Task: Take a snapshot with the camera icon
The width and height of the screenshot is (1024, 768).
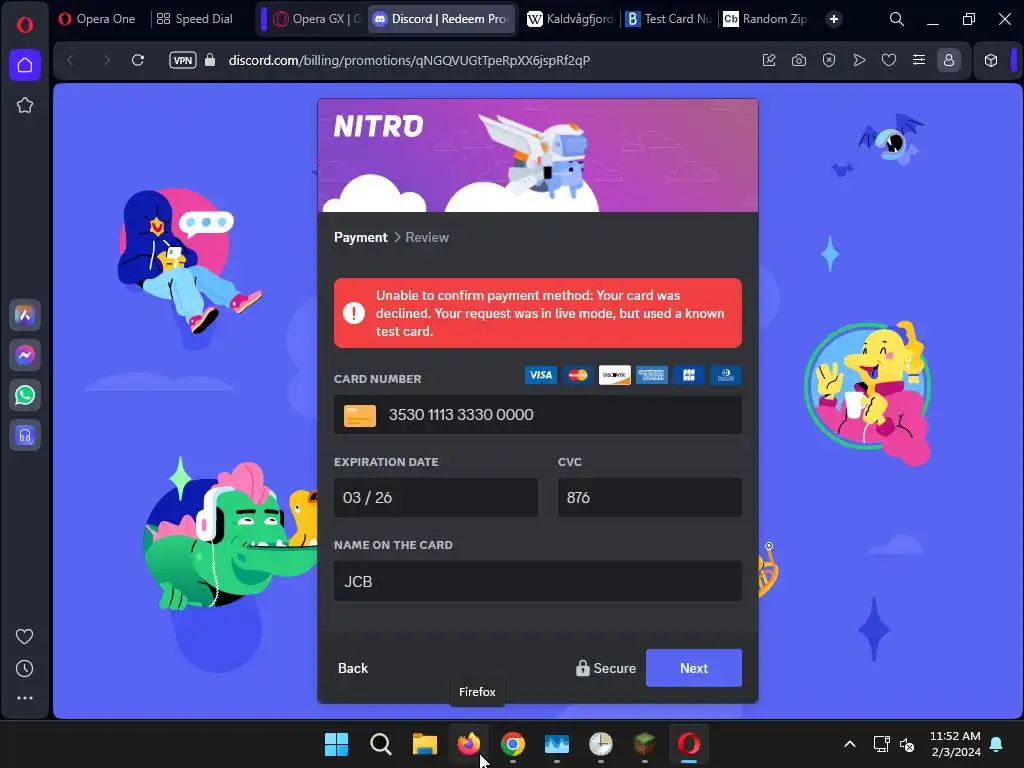Action: (799, 60)
